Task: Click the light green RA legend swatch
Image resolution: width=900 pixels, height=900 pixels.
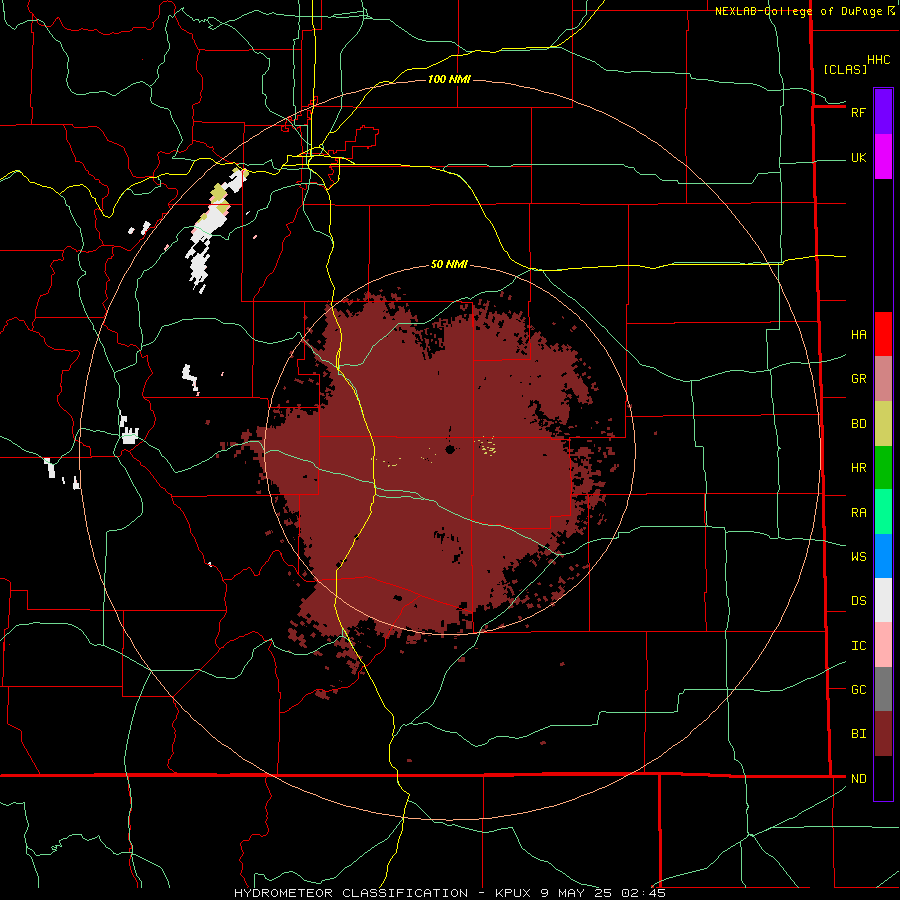Action: [883, 512]
